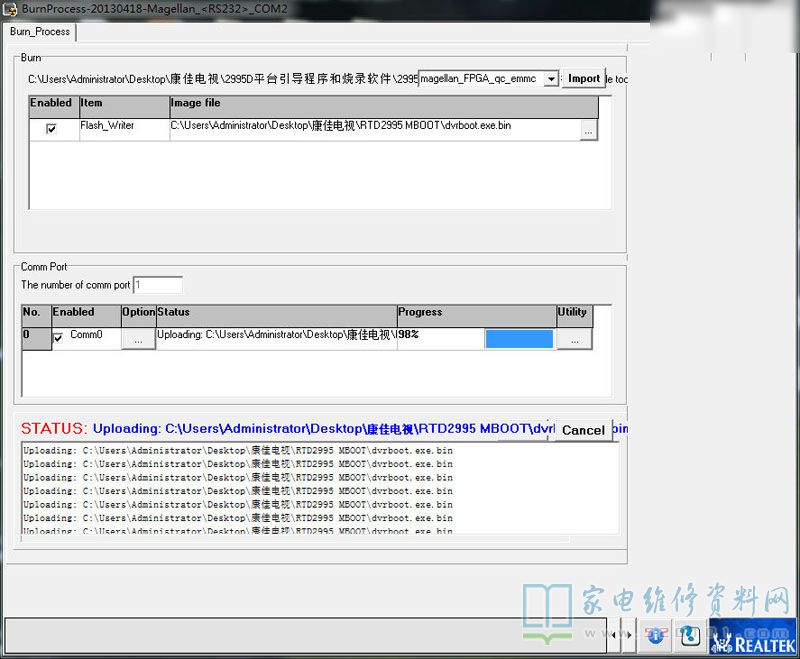Viewport: 800px width, 659px height.
Task: Click the blue info icon in status bar
Action: [x=656, y=634]
